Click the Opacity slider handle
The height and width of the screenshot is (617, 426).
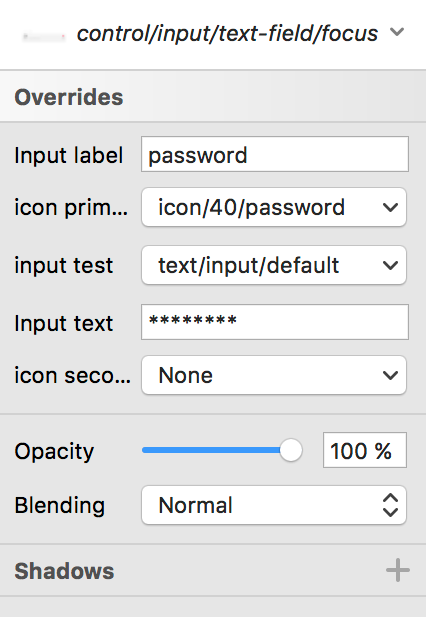point(291,450)
